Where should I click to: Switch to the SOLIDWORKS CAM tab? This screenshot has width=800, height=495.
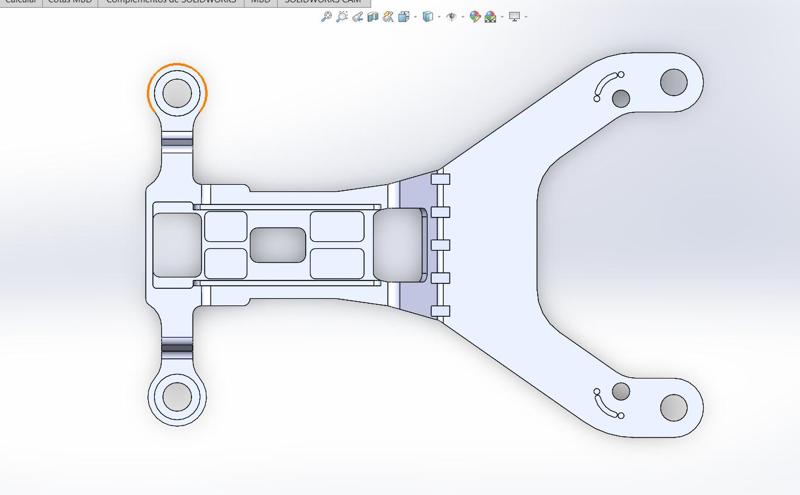pos(323,2)
